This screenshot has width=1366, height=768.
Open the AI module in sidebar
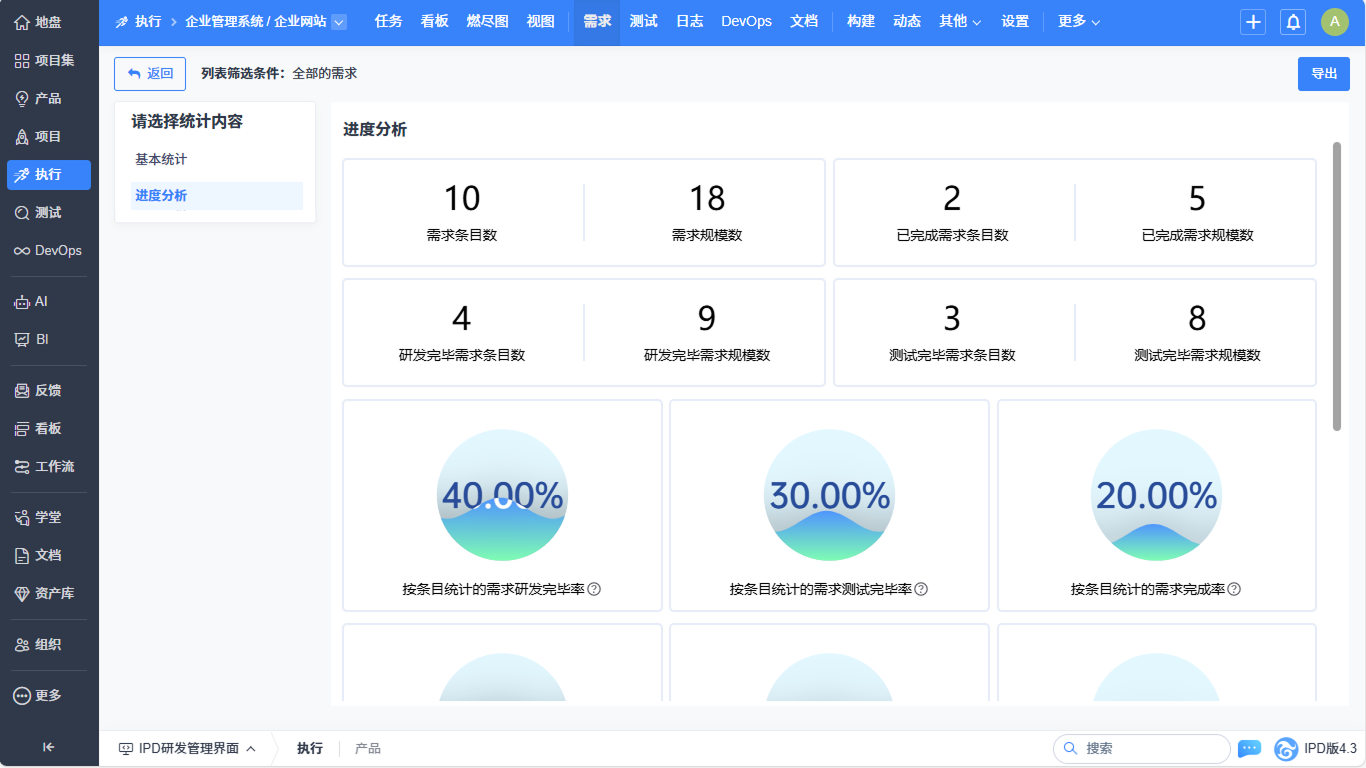point(41,301)
